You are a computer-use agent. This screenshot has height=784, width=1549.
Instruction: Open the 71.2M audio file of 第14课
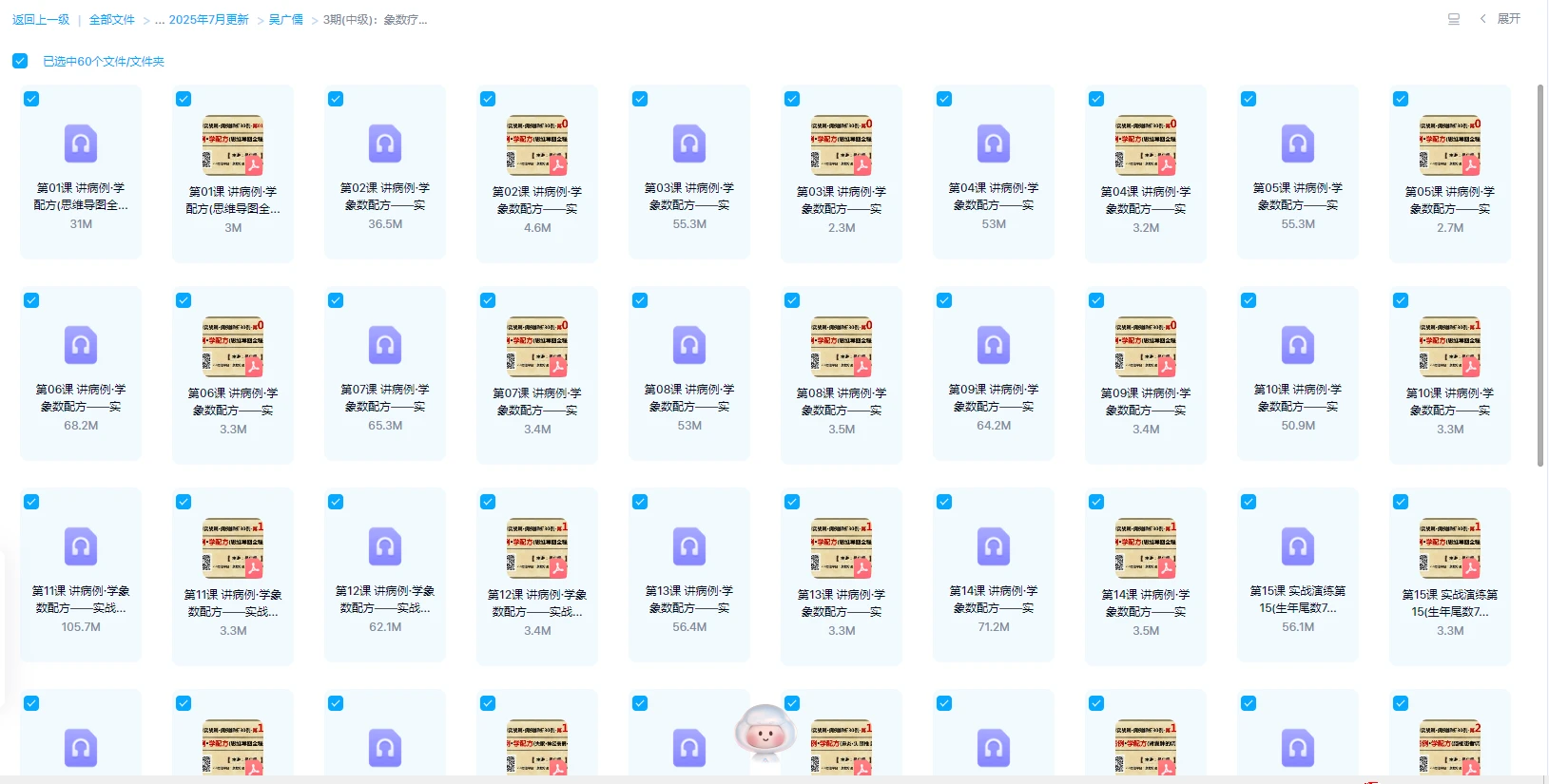coord(994,547)
